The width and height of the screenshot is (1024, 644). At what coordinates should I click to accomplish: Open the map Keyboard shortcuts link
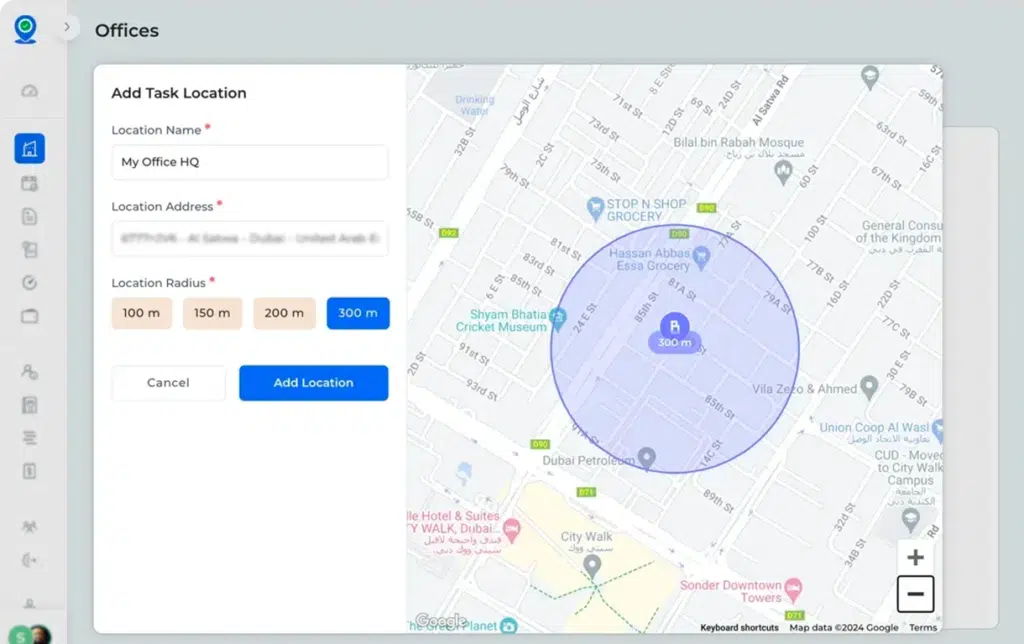(x=739, y=628)
